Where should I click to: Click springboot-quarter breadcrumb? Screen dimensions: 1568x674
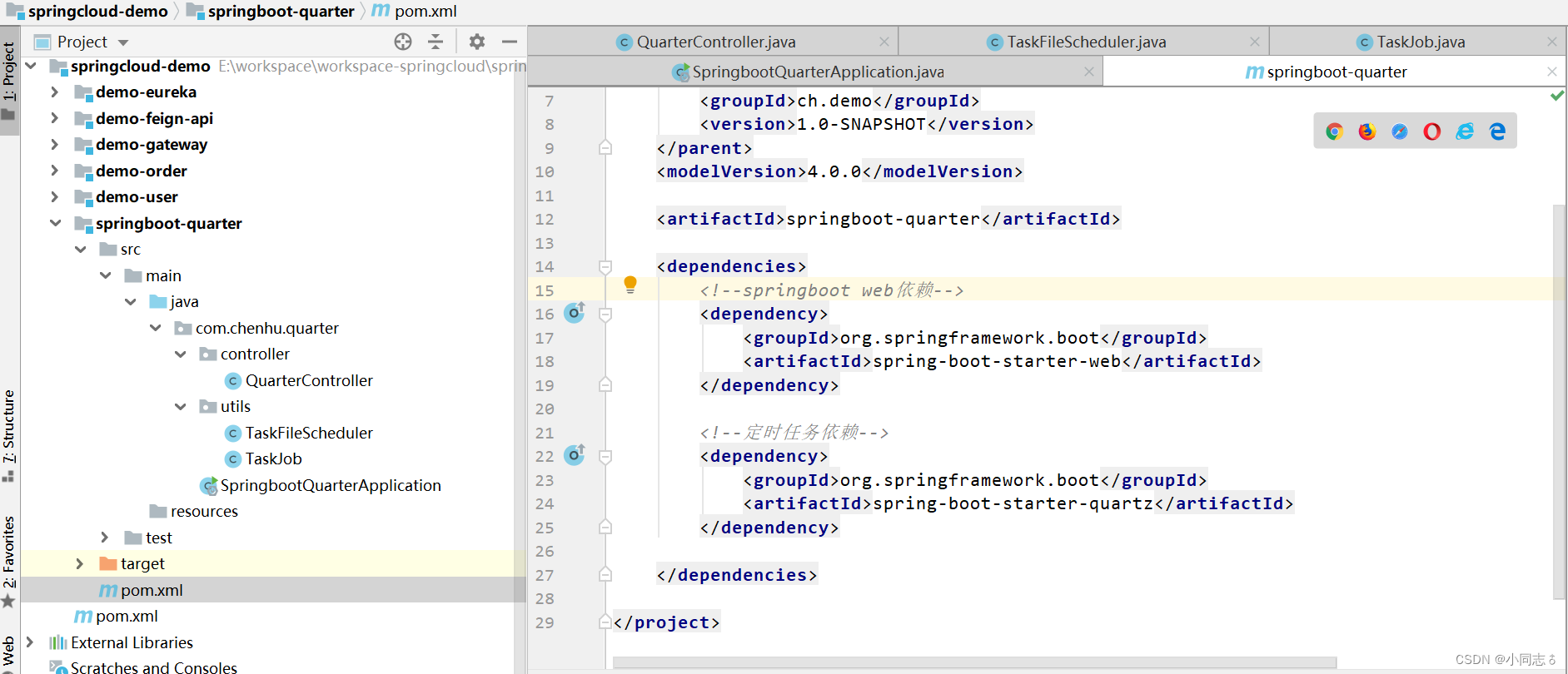pos(271,11)
